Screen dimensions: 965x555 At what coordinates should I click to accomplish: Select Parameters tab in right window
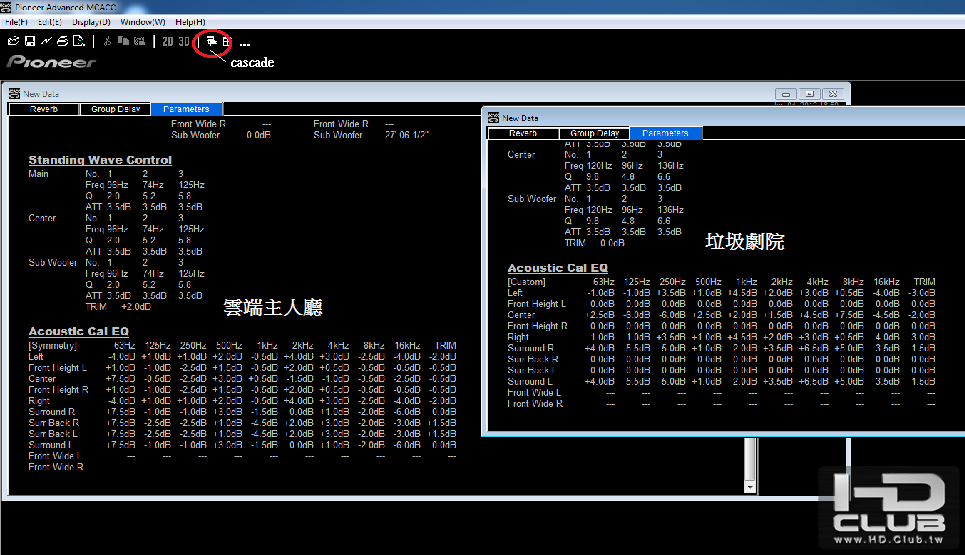coord(665,133)
